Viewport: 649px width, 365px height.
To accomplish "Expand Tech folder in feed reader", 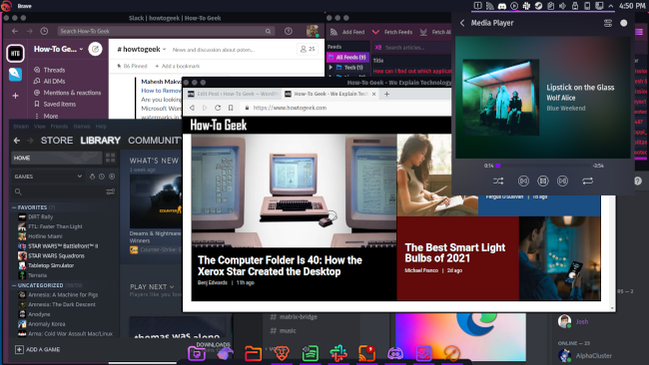I will (331, 67).
